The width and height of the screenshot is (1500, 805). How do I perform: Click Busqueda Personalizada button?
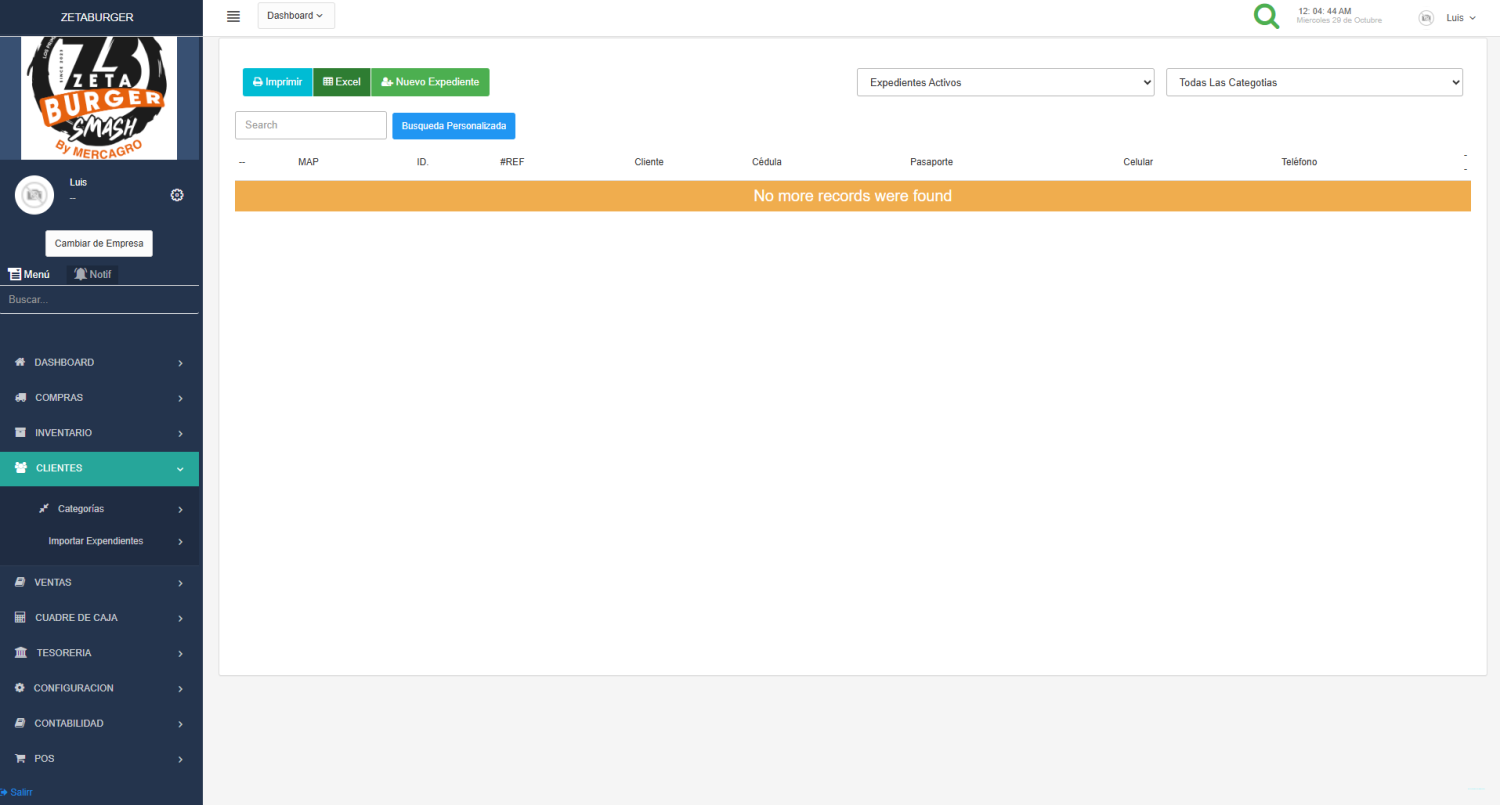click(x=453, y=126)
